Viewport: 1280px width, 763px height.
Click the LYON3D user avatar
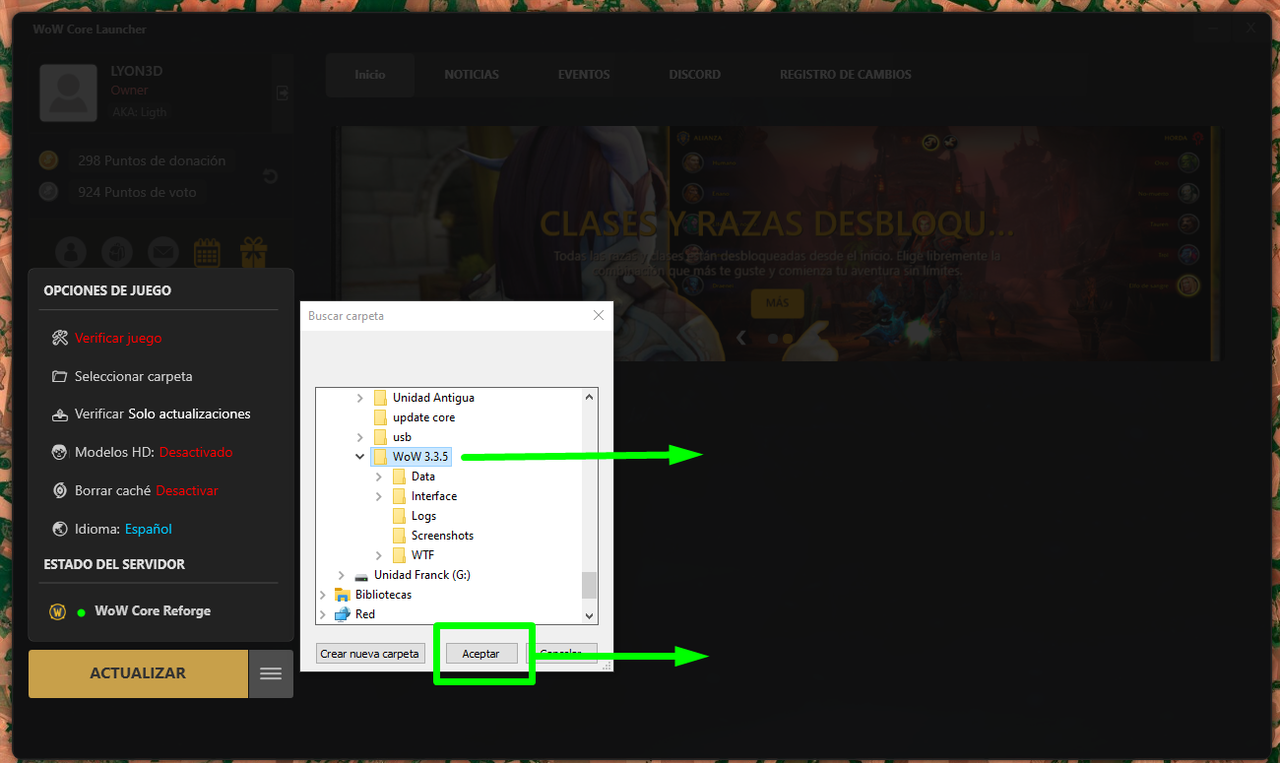(x=68, y=93)
